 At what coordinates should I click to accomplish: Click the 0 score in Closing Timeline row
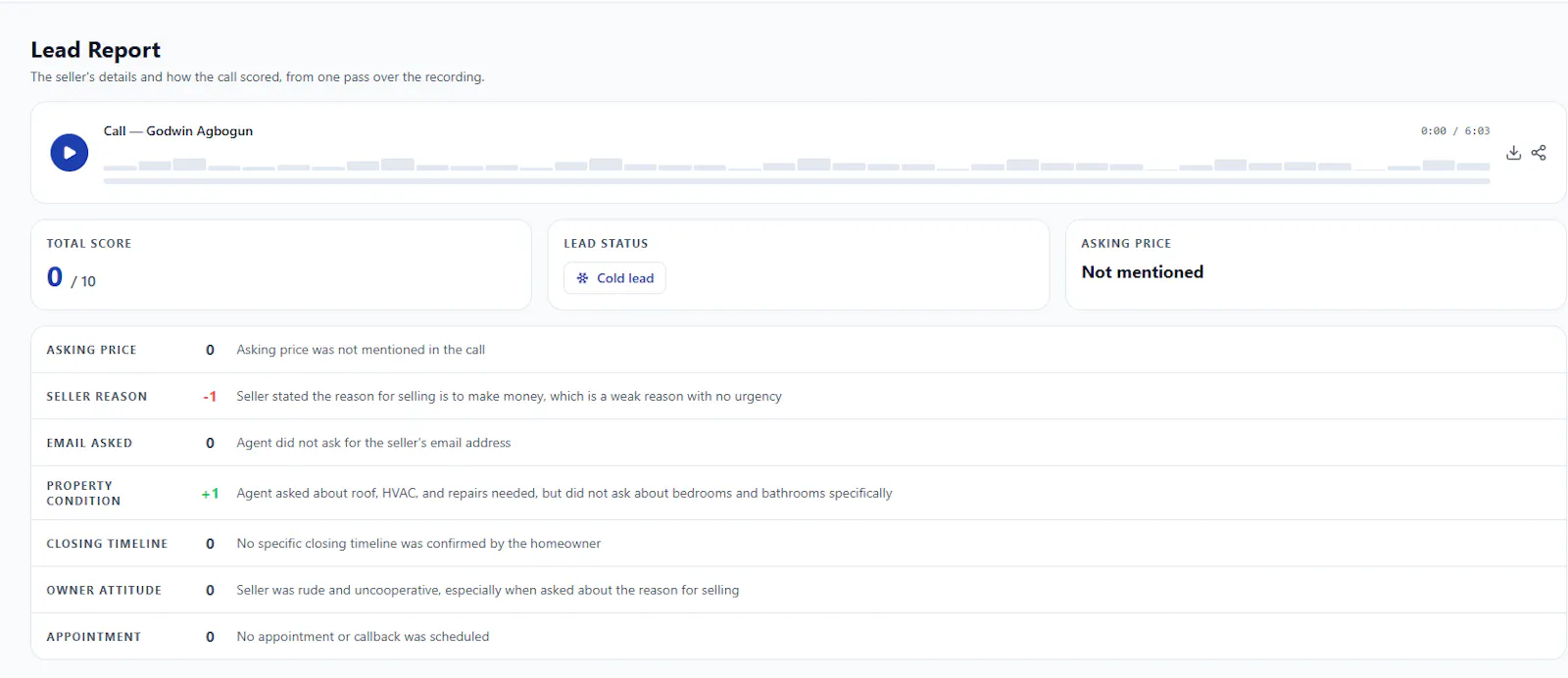pos(210,544)
